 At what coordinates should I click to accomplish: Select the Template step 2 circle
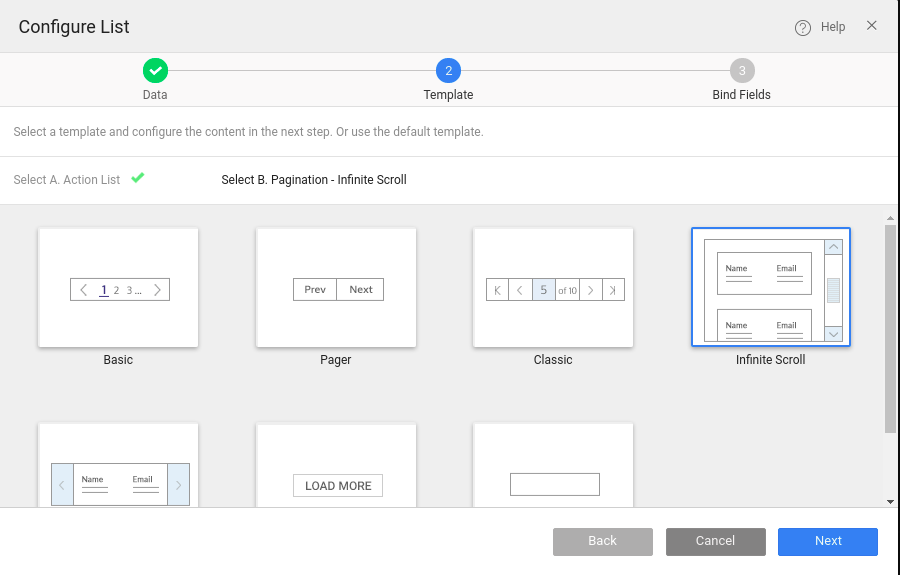click(x=448, y=70)
